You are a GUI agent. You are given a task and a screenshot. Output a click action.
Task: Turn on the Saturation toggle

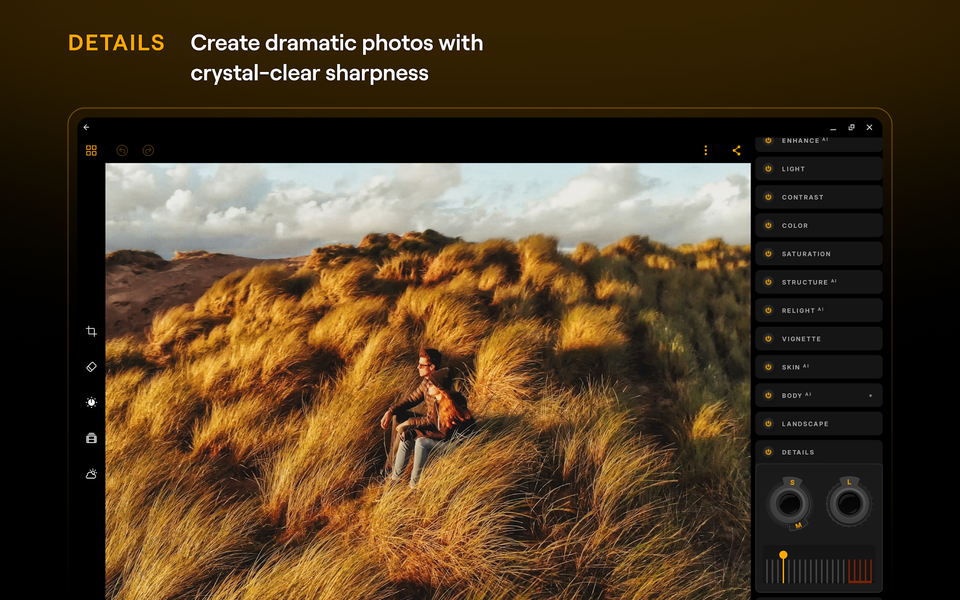(769, 254)
